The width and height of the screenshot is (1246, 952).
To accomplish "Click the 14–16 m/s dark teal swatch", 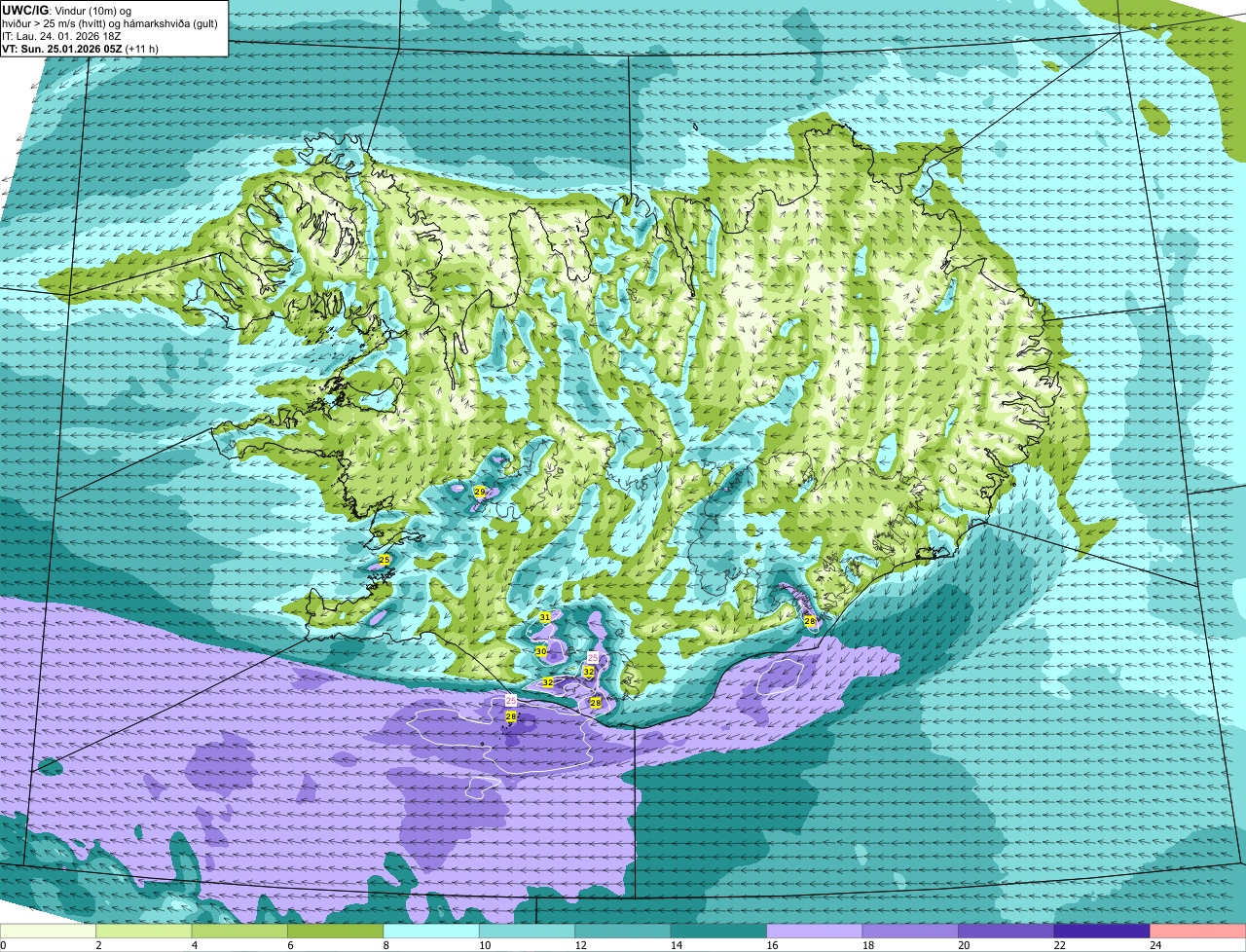I will 718,932.
